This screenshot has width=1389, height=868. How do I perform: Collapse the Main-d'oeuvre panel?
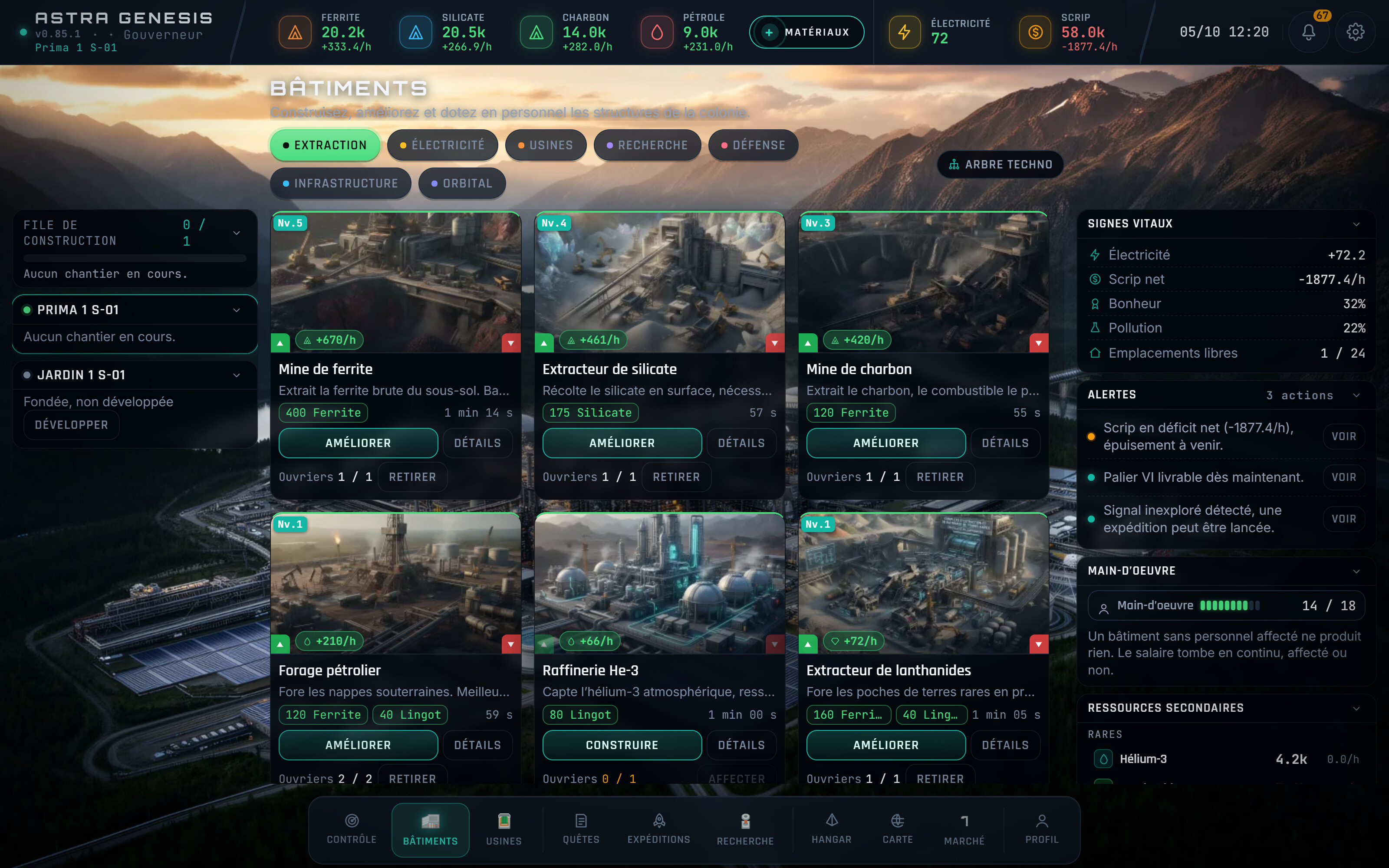click(x=1356, y=571)
